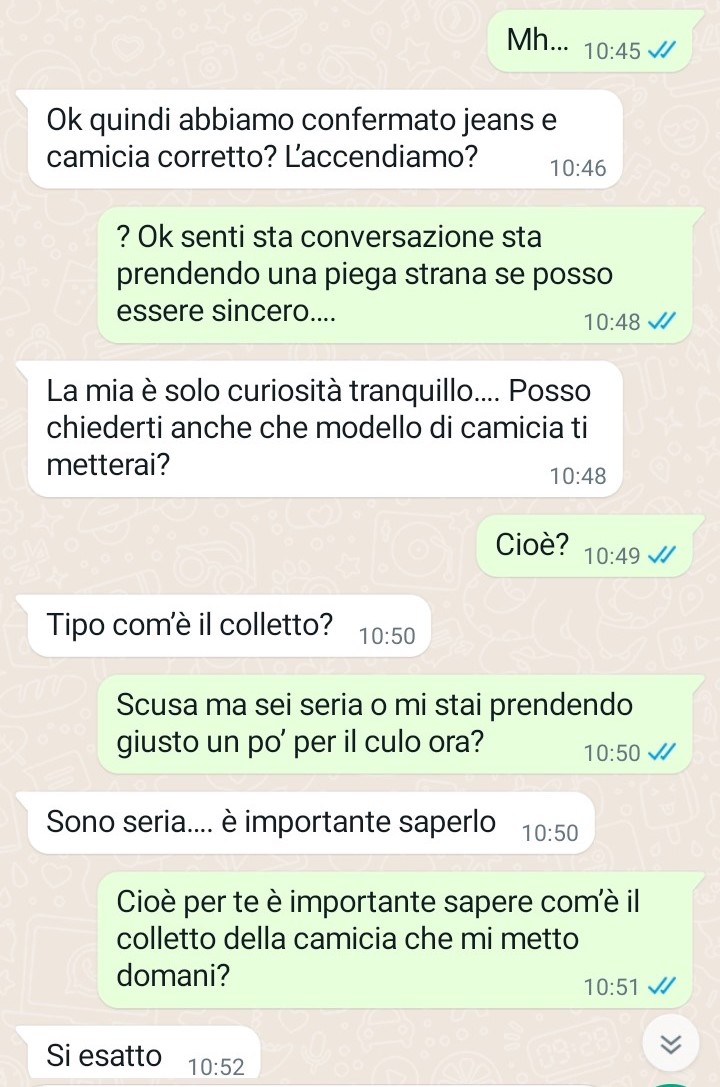Click the 10:52 timestamp on 'Si esatto'
The image size is (720, 1087).
coord(216,1066)
